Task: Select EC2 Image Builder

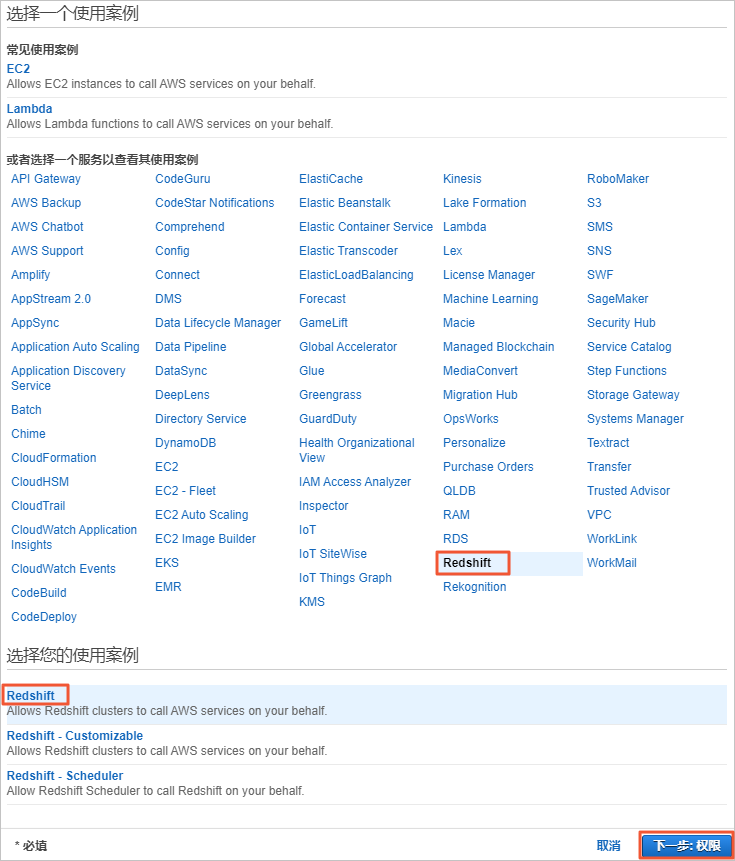Action: click(206, 539)
